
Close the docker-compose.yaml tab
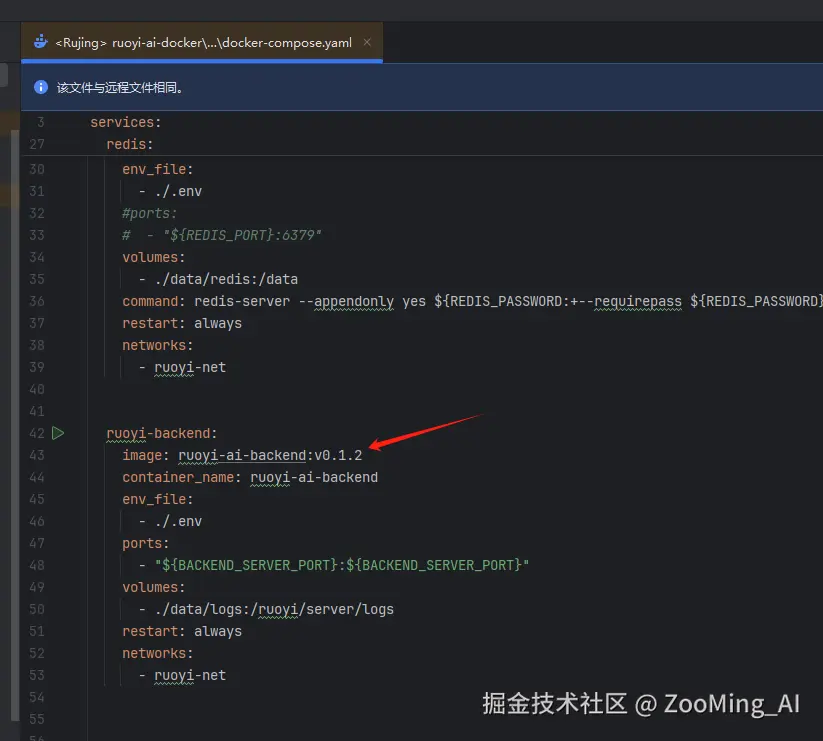click(367, 42)
